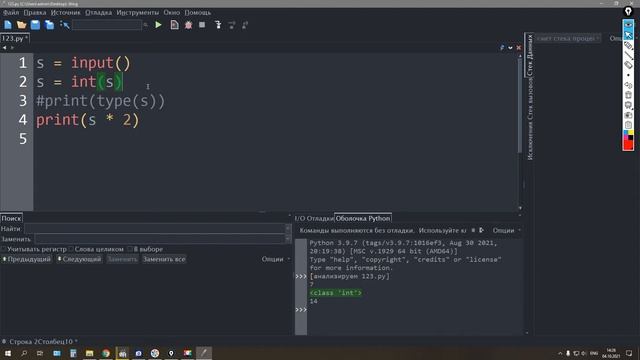The image size is (640, 360).
Task: Open the Windows Start menu
Action: pyautogui.click(x=8, y=353)
